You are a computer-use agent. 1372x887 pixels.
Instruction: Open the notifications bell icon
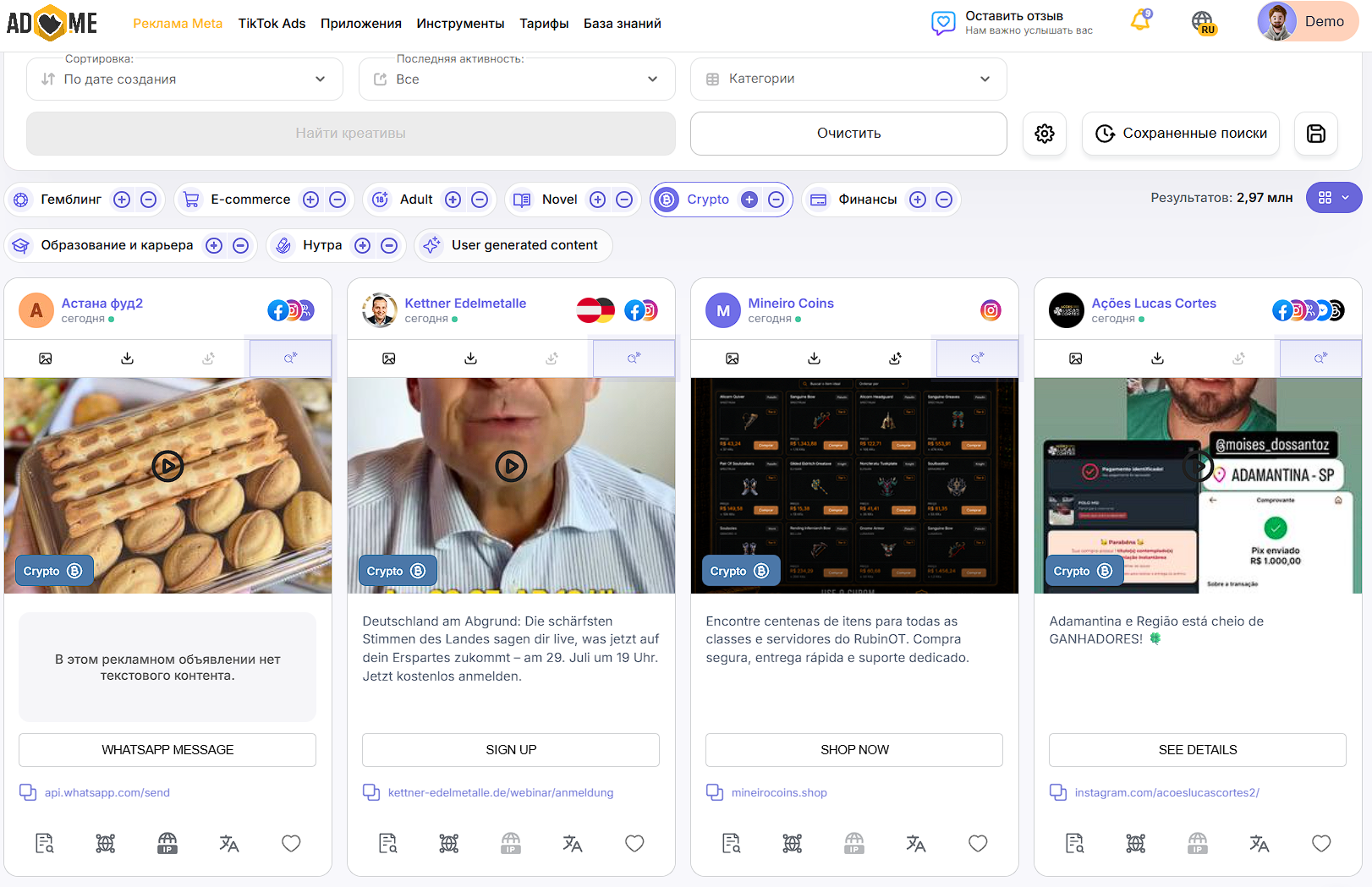(x=1140, y=20)
